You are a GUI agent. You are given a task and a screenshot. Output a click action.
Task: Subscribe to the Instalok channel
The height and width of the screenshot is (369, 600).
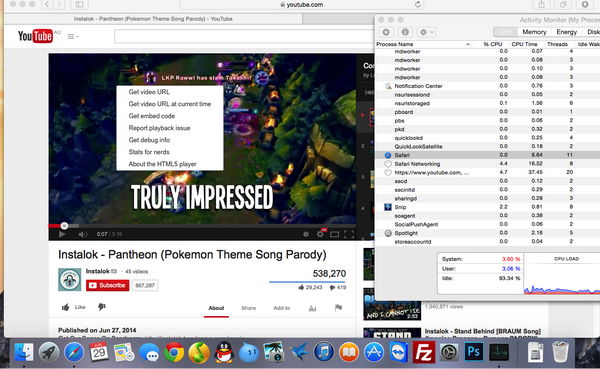coord(108,285)
